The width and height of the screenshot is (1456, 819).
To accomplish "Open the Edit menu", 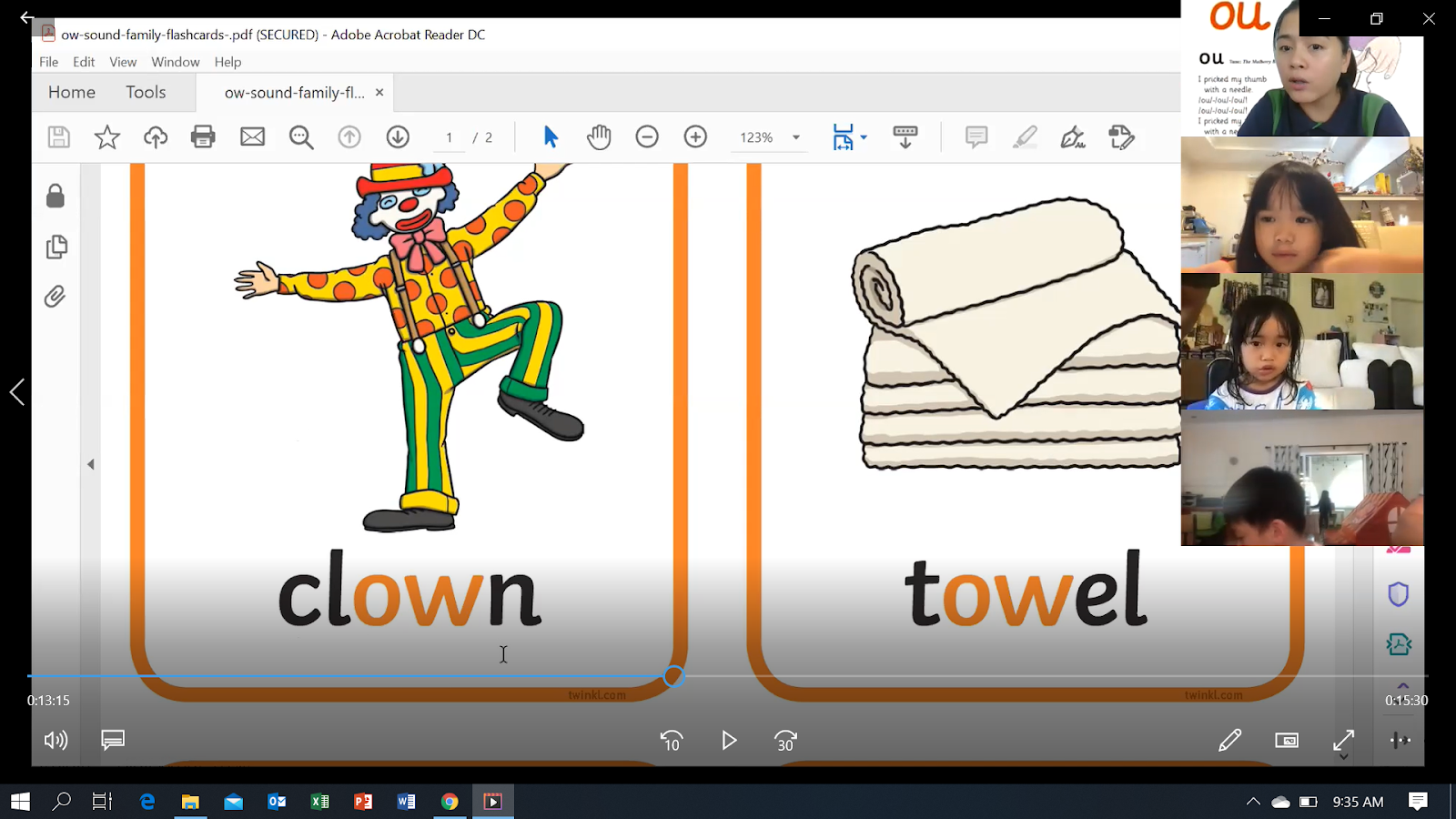I will click(x=84, y=62).
